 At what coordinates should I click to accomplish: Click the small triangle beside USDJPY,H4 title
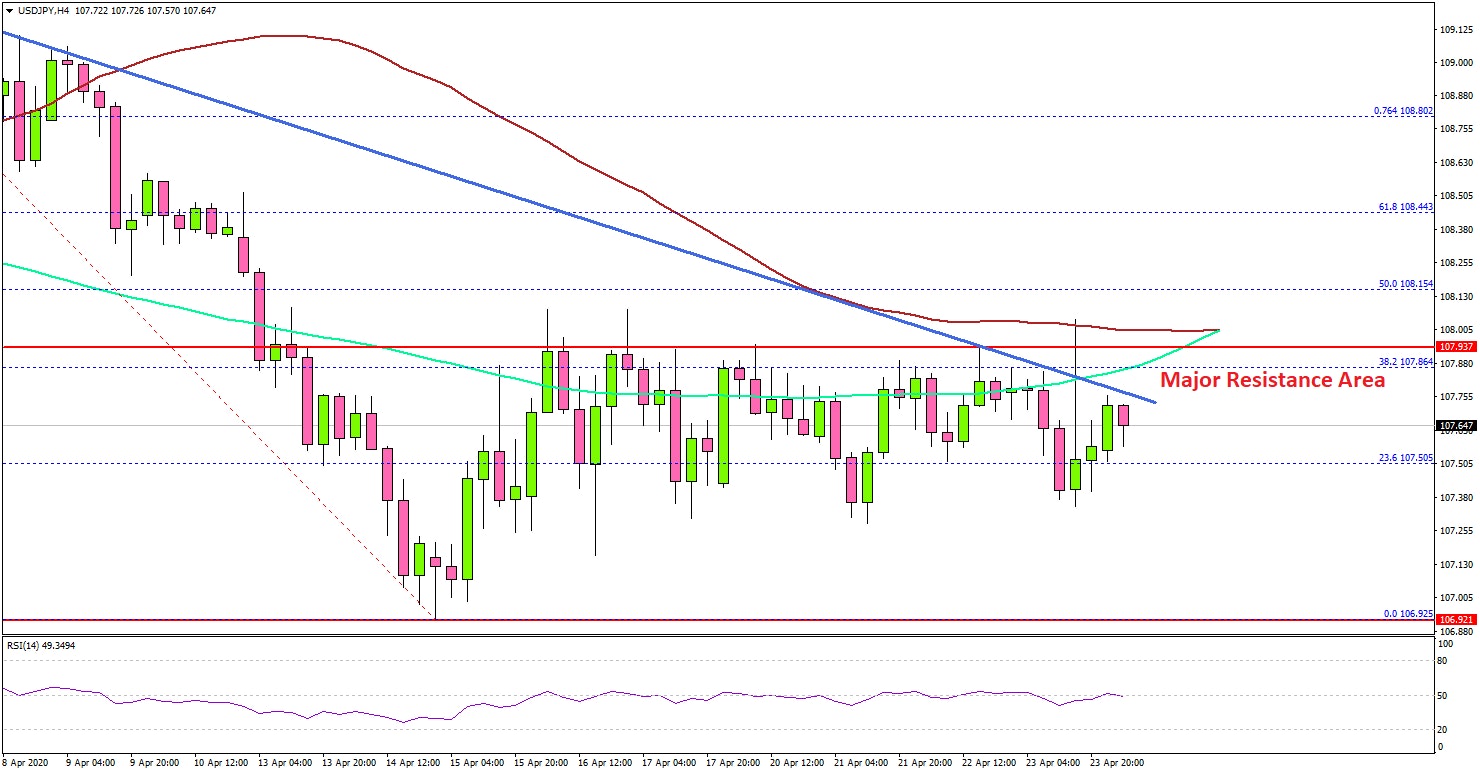tap(9, 10)
